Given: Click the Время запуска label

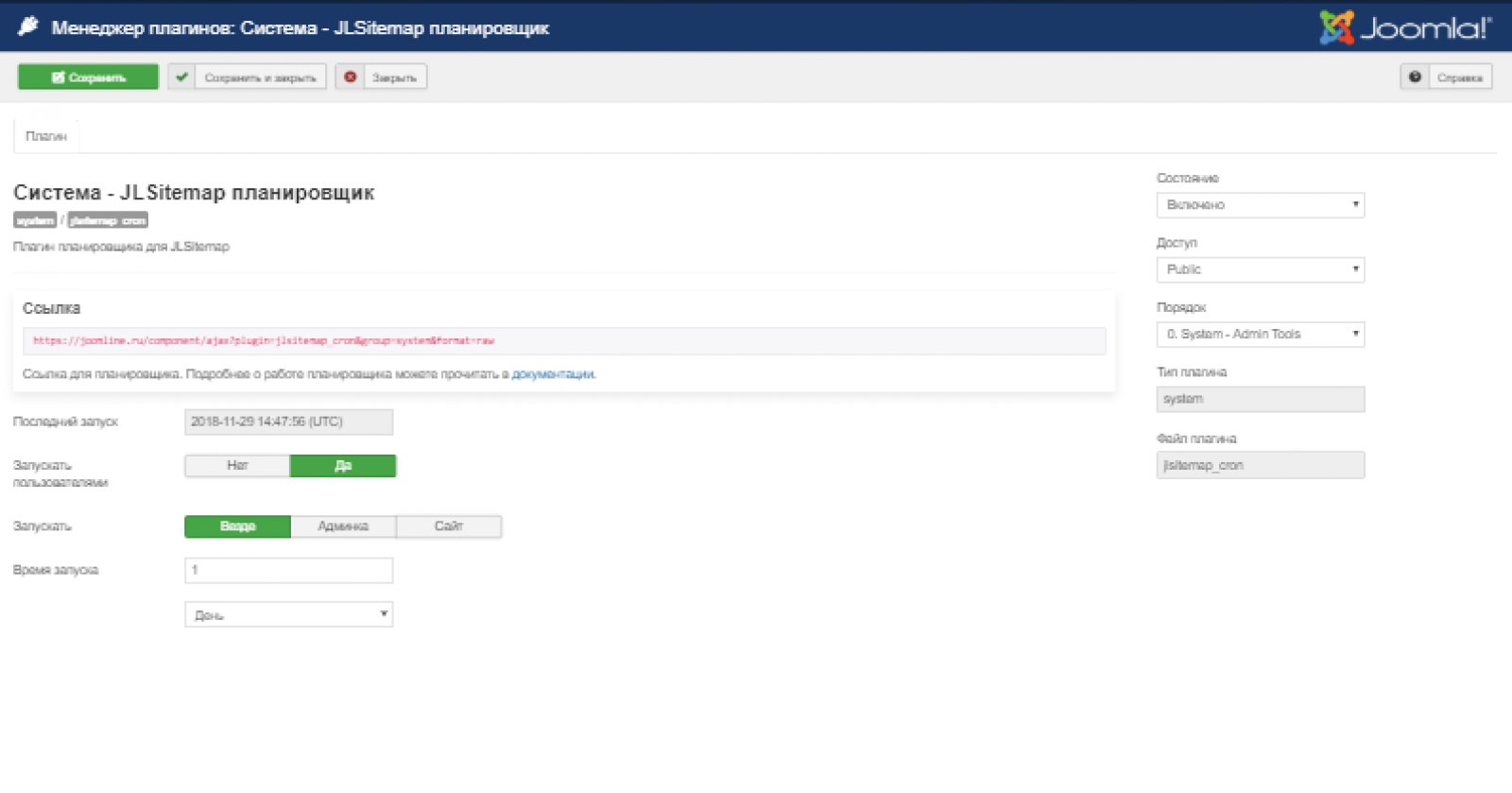Looking at the screenshot, I should tap(56, 570).
